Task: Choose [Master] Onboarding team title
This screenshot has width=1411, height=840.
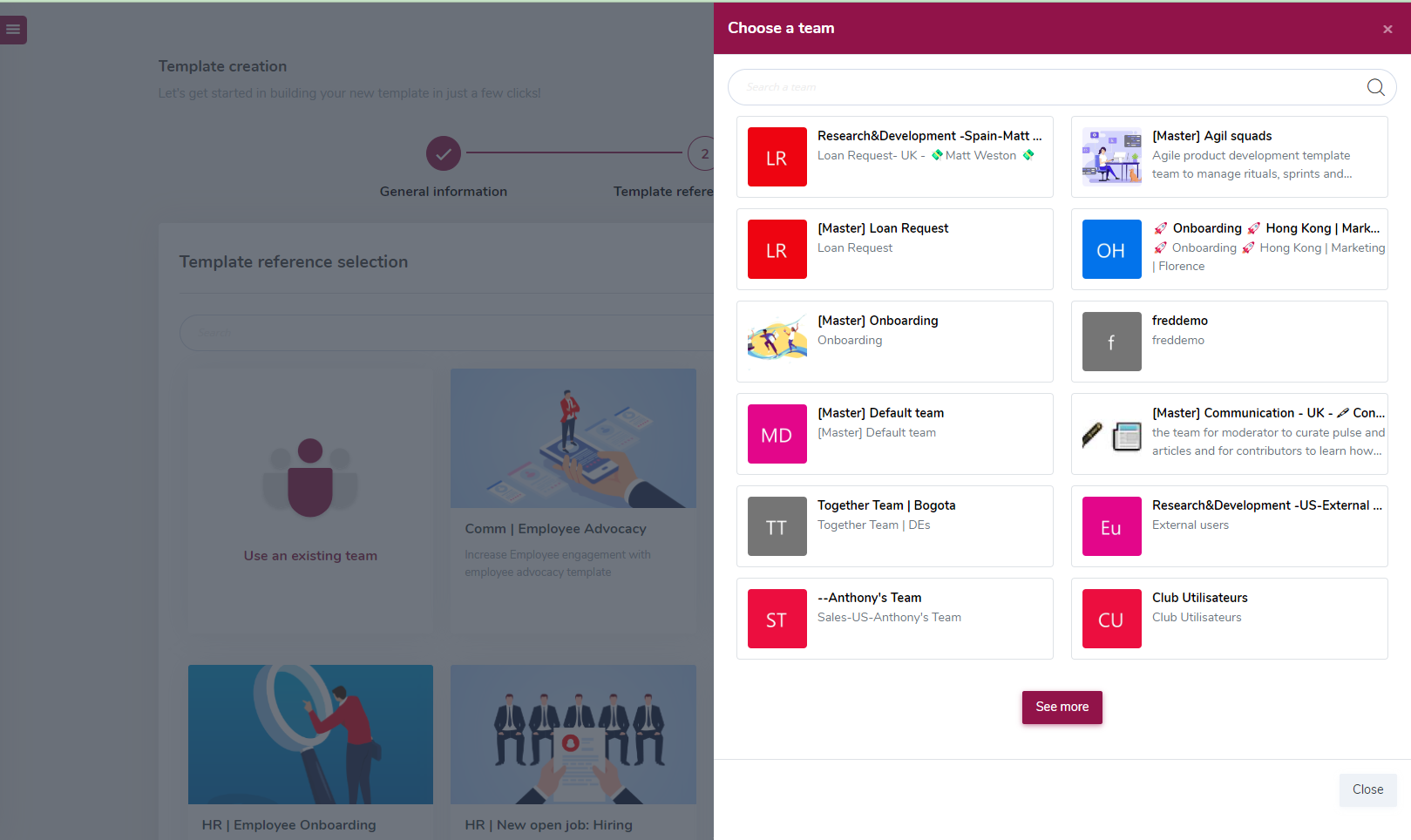Action: 878,321
